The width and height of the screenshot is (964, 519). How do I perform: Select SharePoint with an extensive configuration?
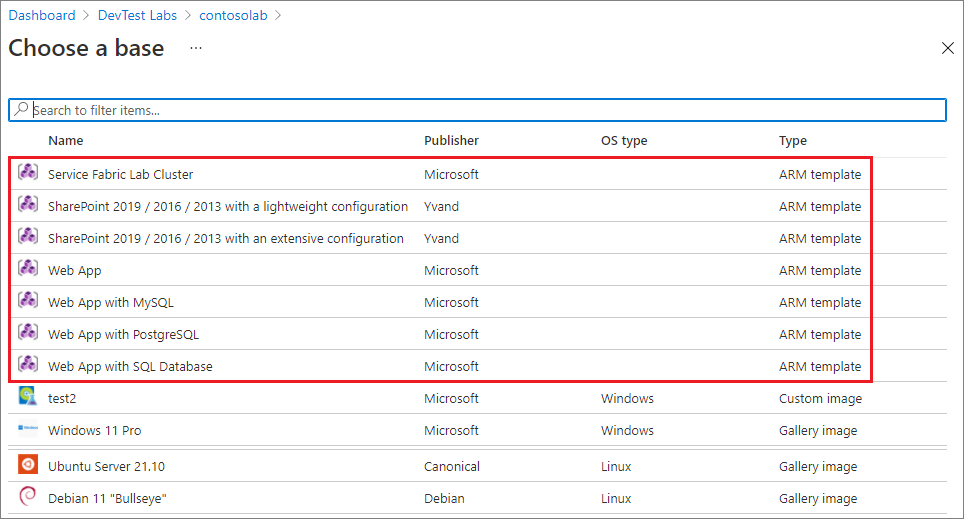click(x=226, y=239)
